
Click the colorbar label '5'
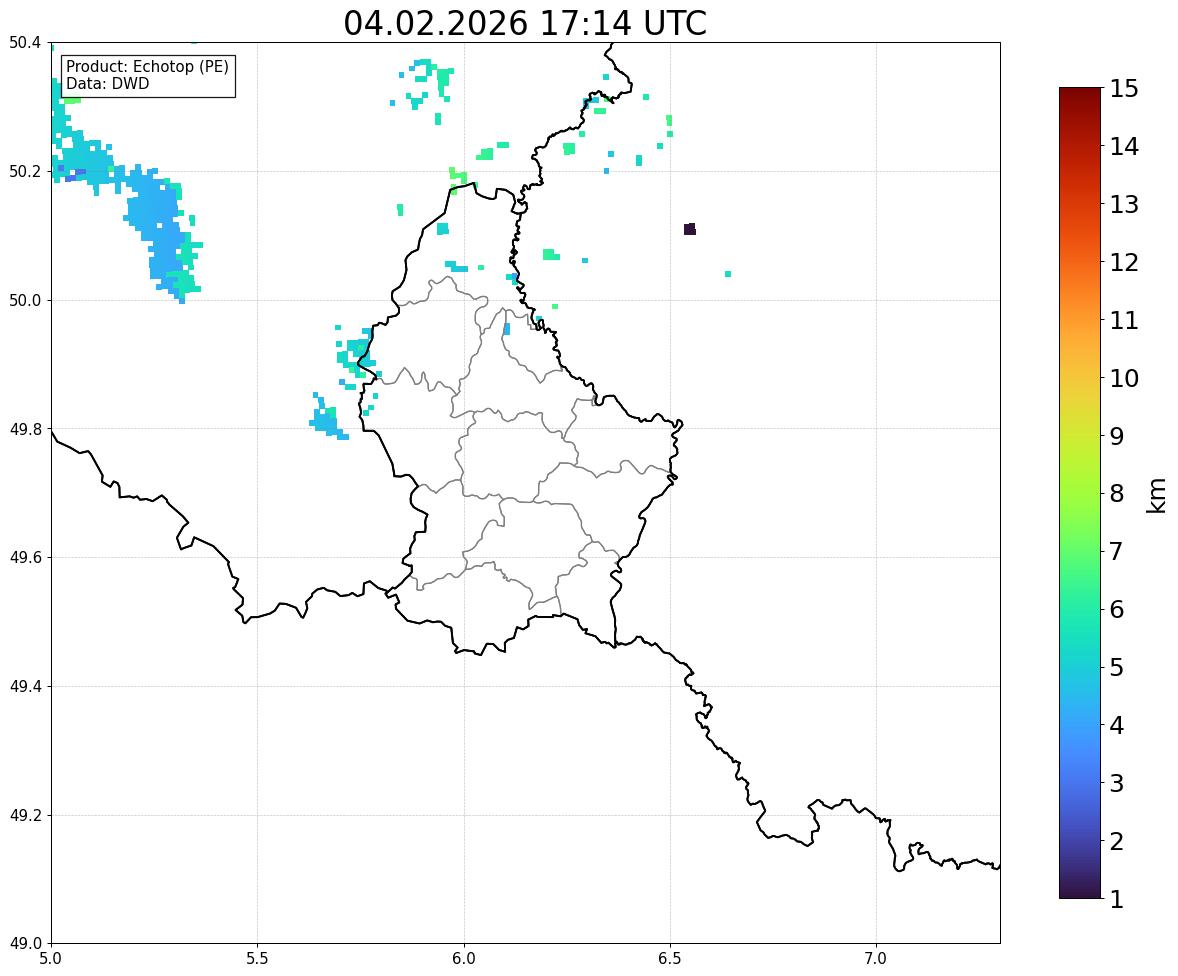pos(1117,667)
